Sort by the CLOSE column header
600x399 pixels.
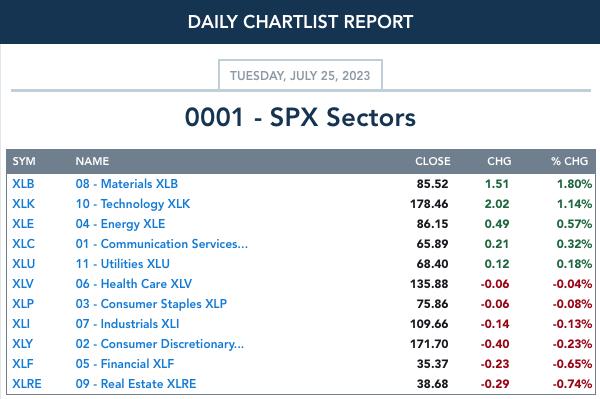pos(433,161)
